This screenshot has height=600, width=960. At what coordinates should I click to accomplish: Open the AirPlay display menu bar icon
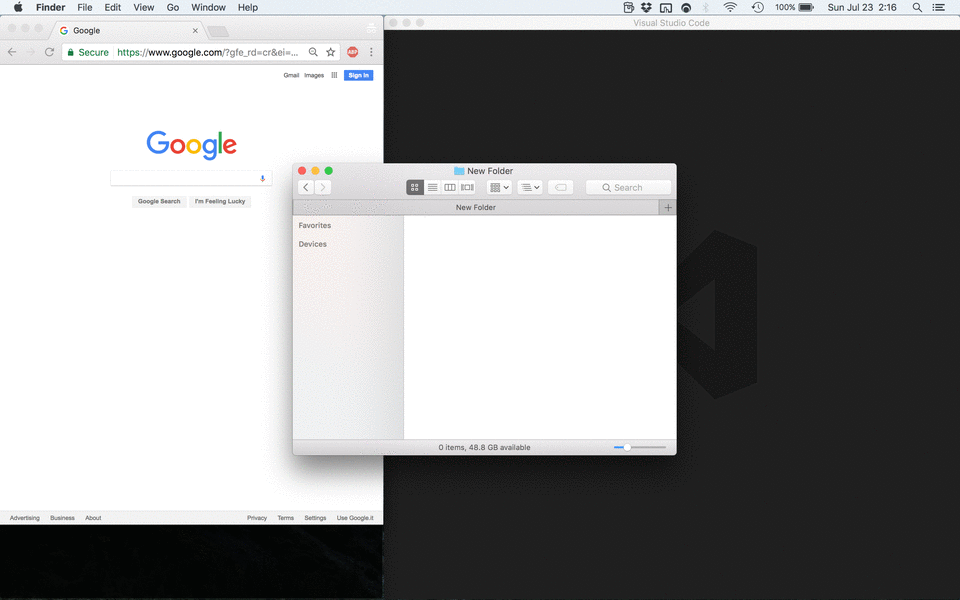pos(666,7)
